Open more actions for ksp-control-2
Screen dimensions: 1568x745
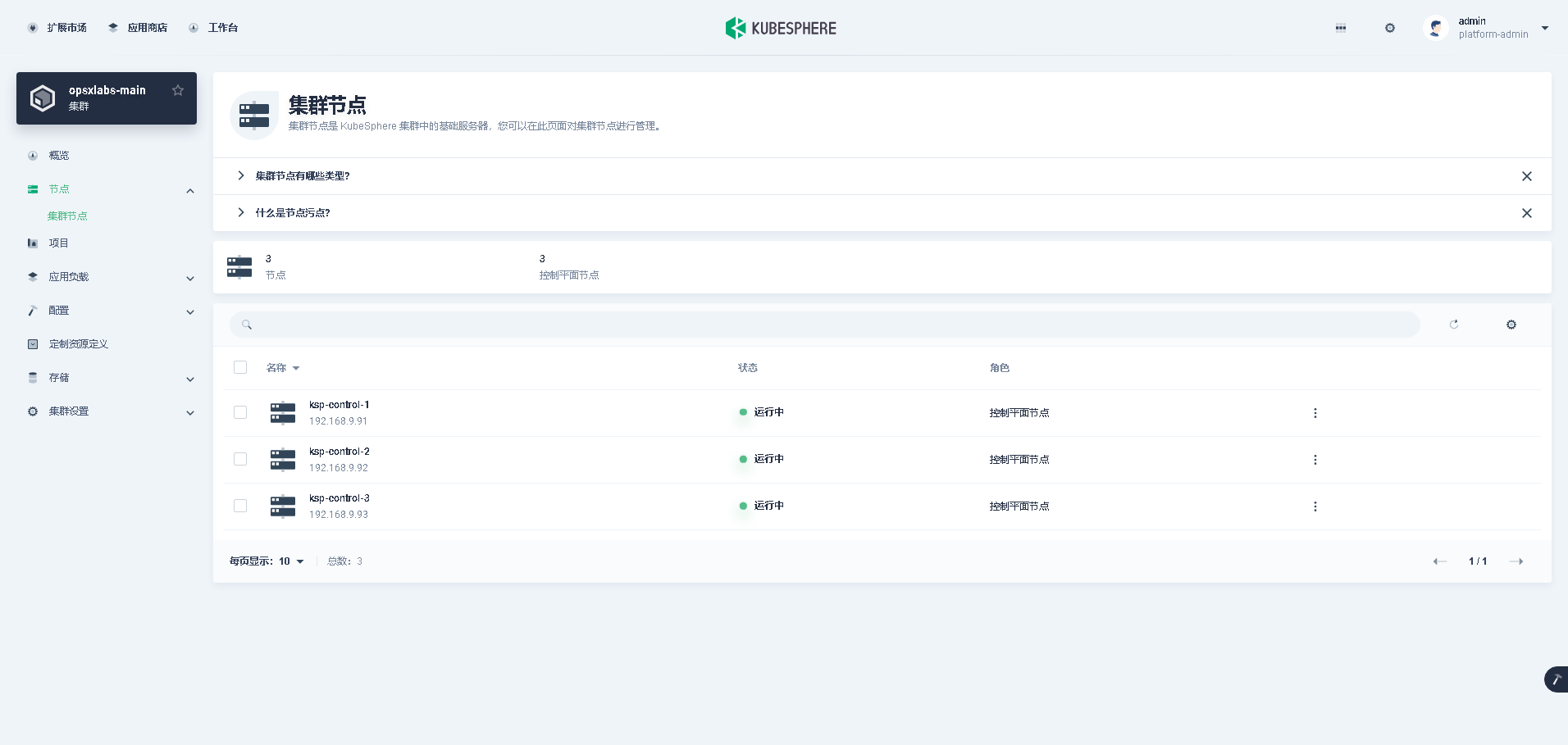(x=1315, y=460)
